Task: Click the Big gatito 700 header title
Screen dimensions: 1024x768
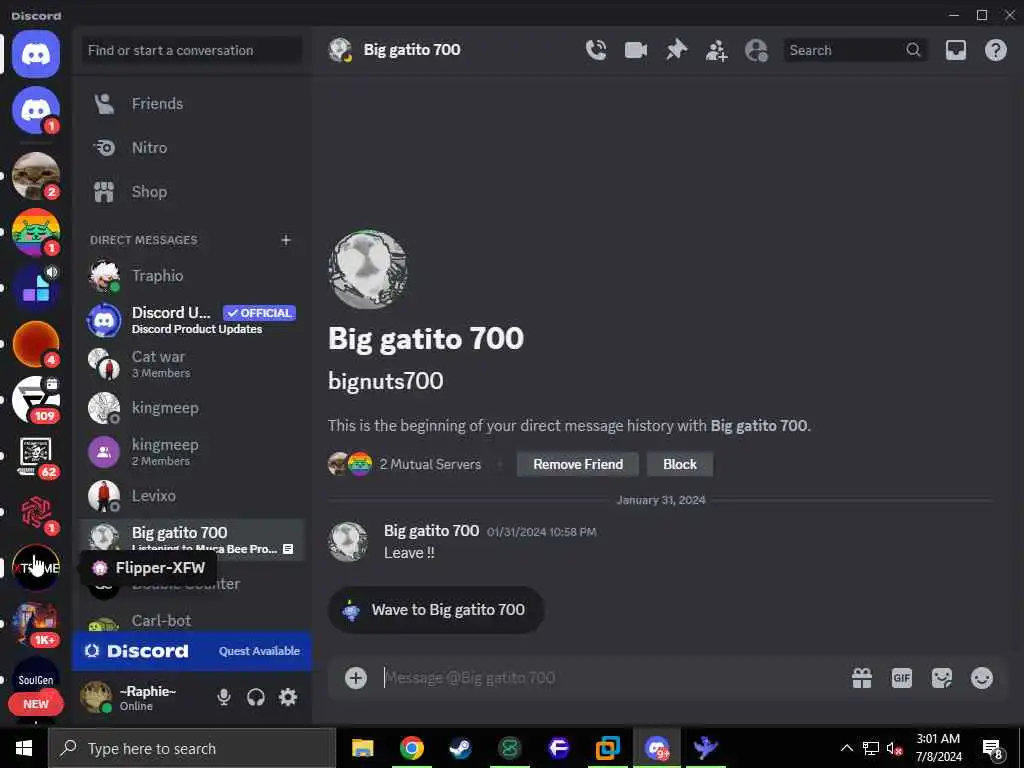Action: (411, 50)
